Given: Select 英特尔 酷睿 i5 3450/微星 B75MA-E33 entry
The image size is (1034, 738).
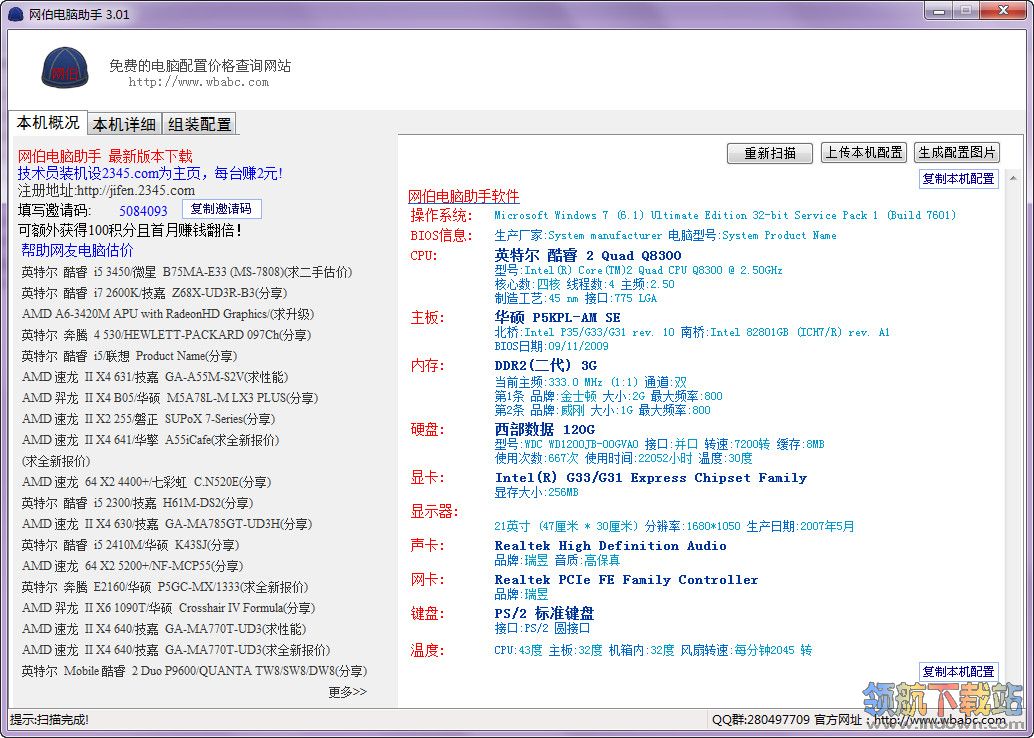Looking at the screenshot, I should (x=187, y=272).
